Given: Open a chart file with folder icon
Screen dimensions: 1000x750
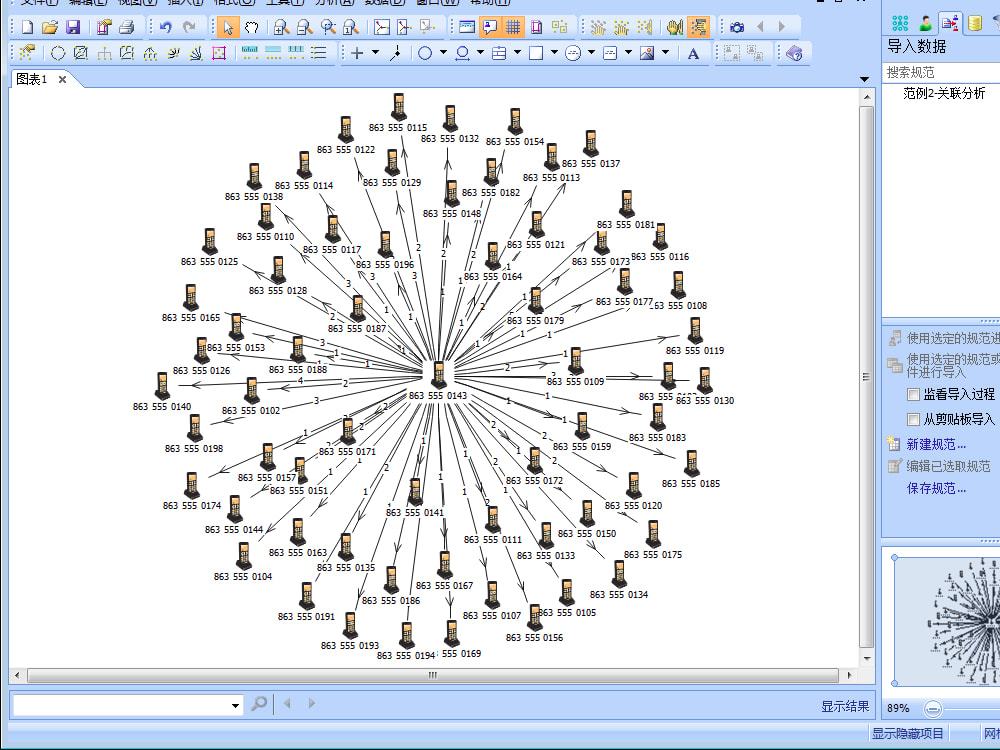Looking at the screenshot, I should click(50, 27).
